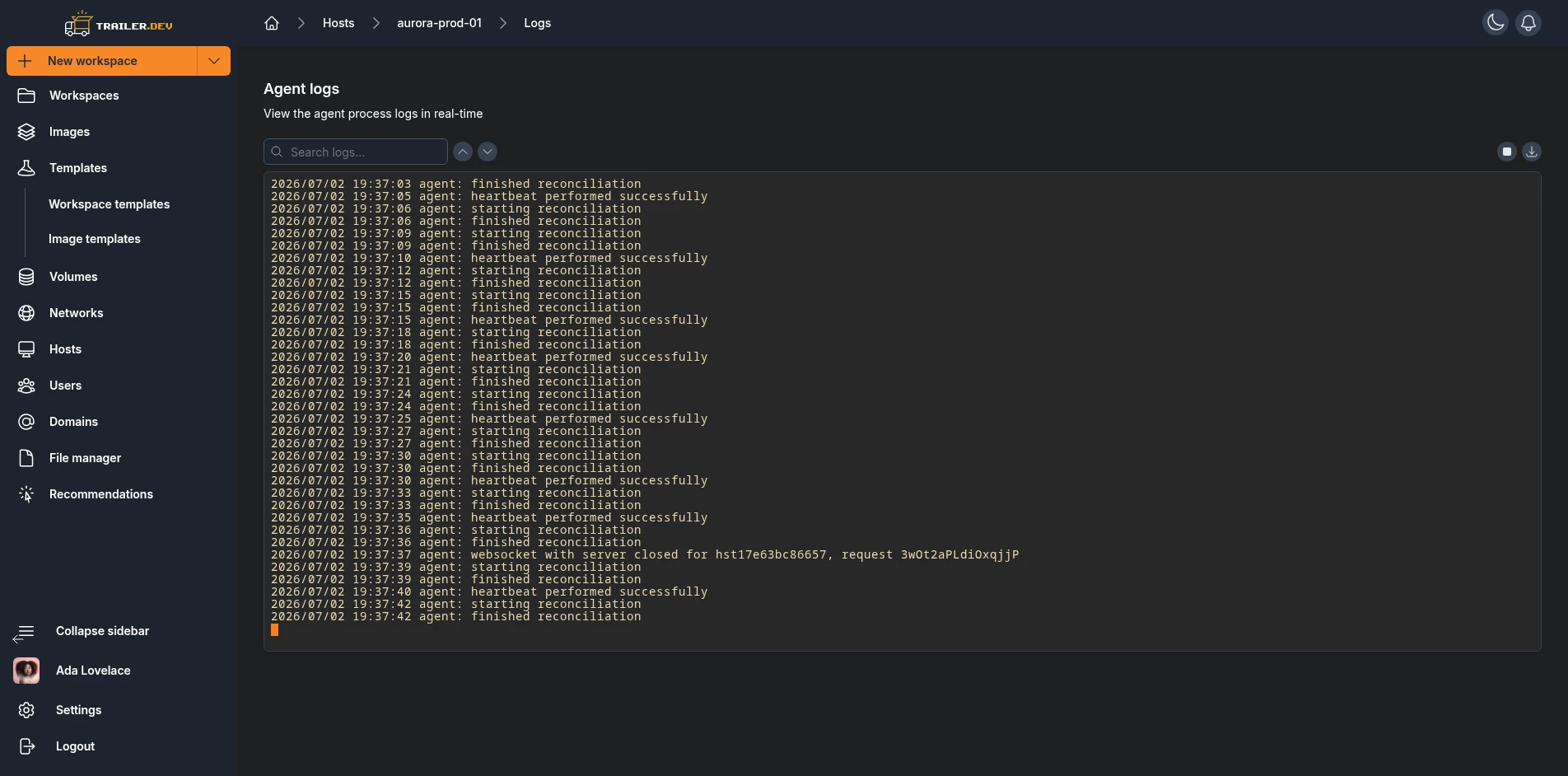Open Settings in the sidebar

click(78, 710)
